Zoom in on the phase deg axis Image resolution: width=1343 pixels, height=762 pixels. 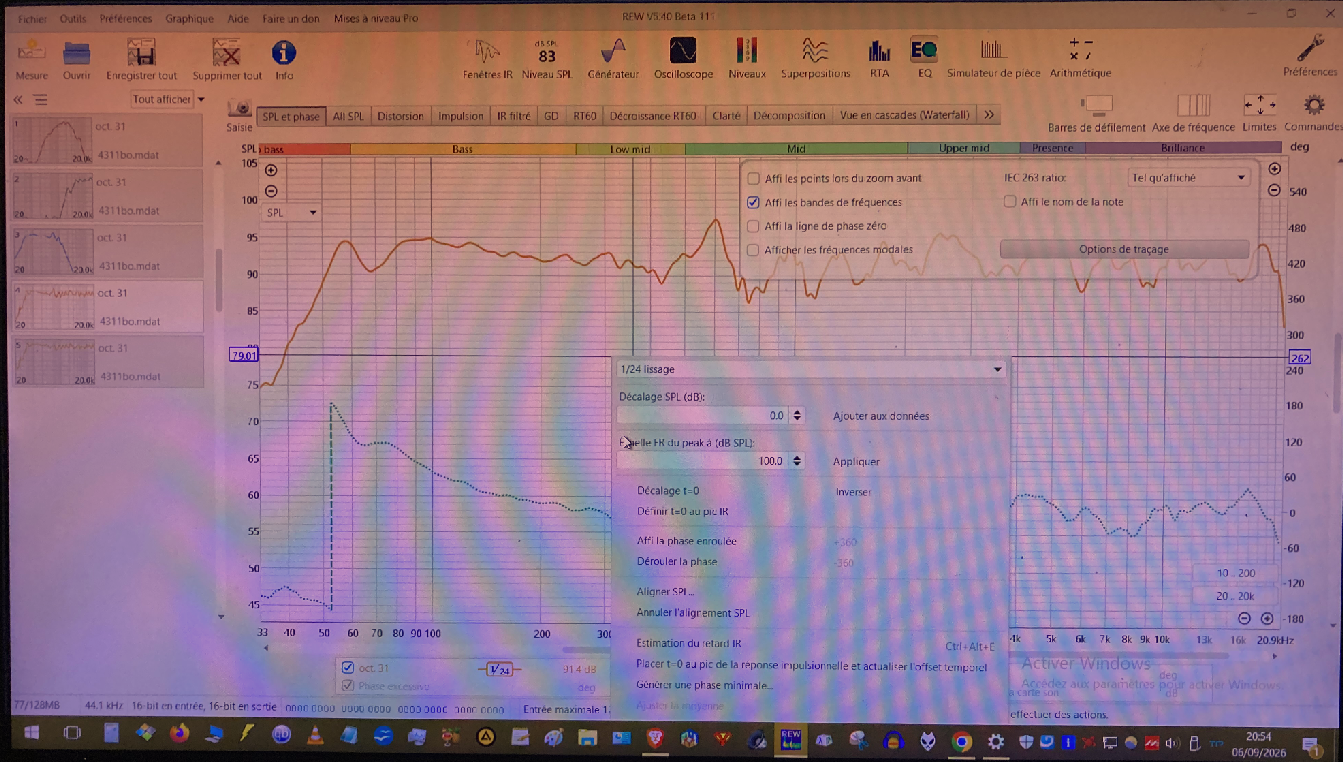point(1274,169)
